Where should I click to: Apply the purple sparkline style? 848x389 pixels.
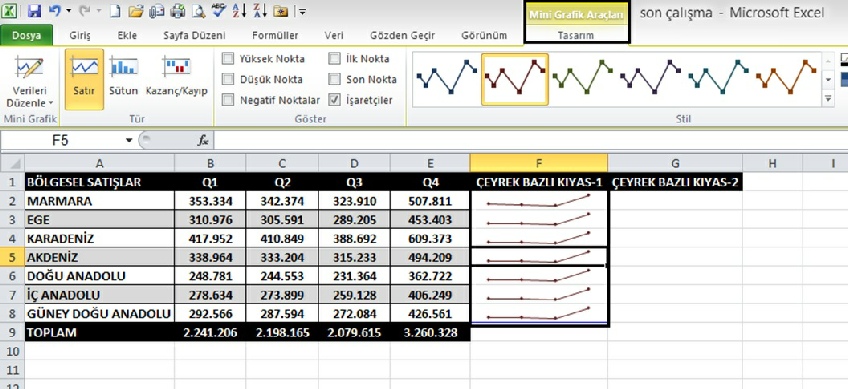[651, 79]
